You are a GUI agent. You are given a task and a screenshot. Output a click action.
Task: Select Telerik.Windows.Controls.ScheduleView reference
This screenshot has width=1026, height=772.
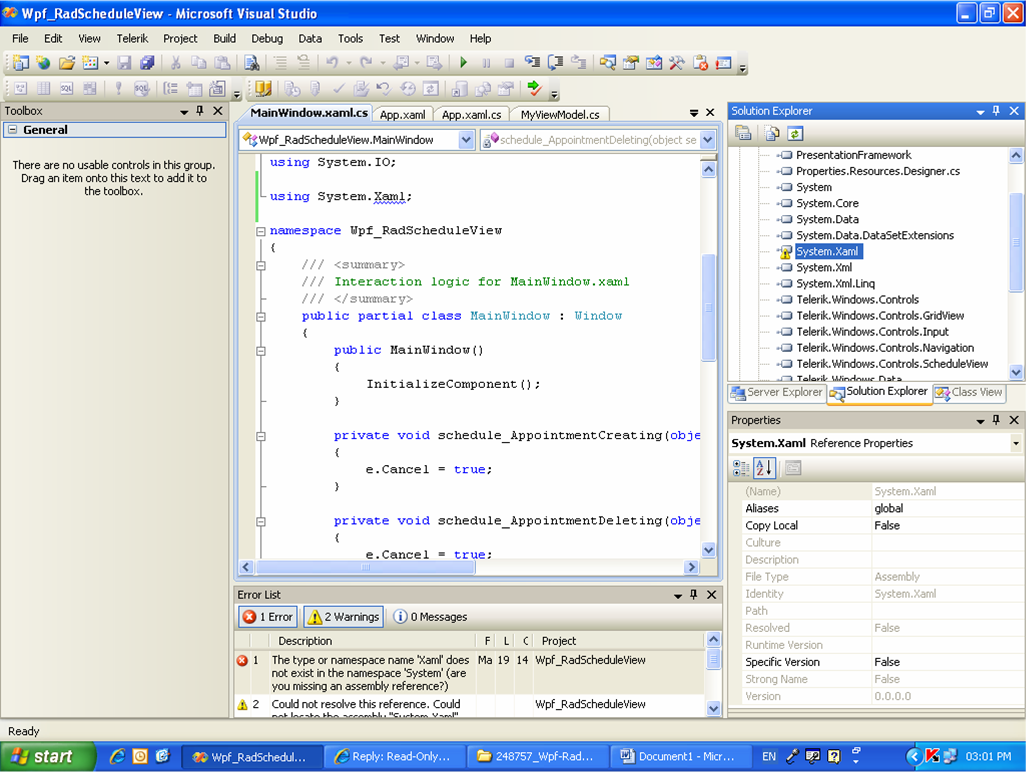pos(892,364)
